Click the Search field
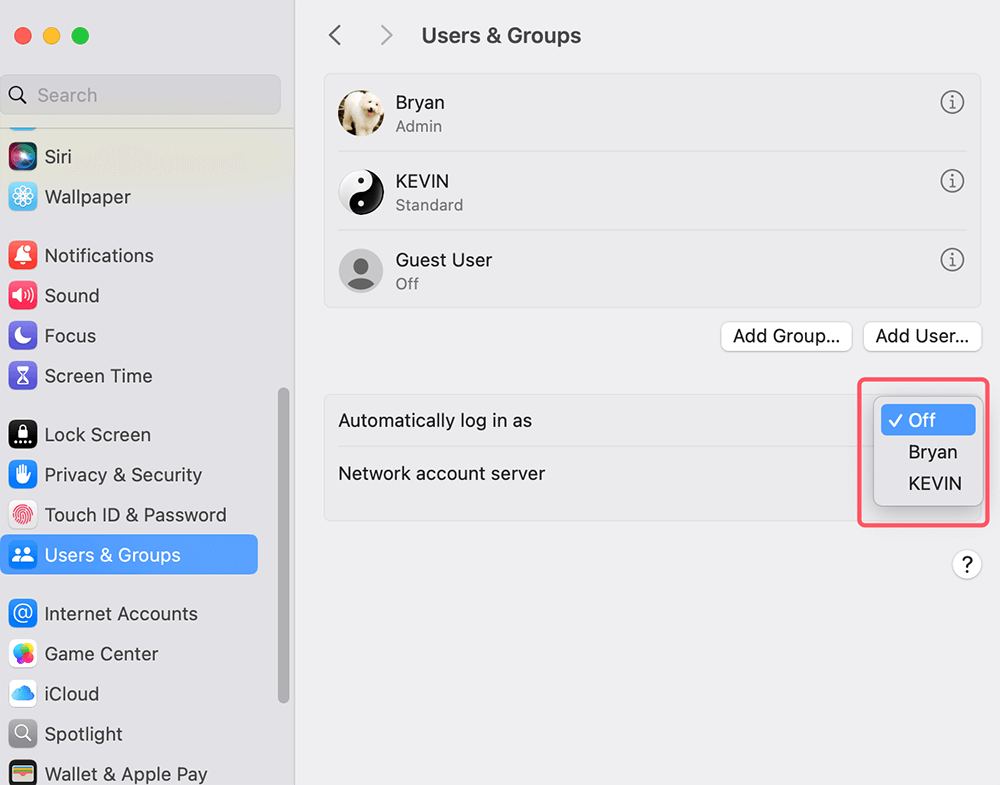The image size is (1000, 785). [140, 94]
